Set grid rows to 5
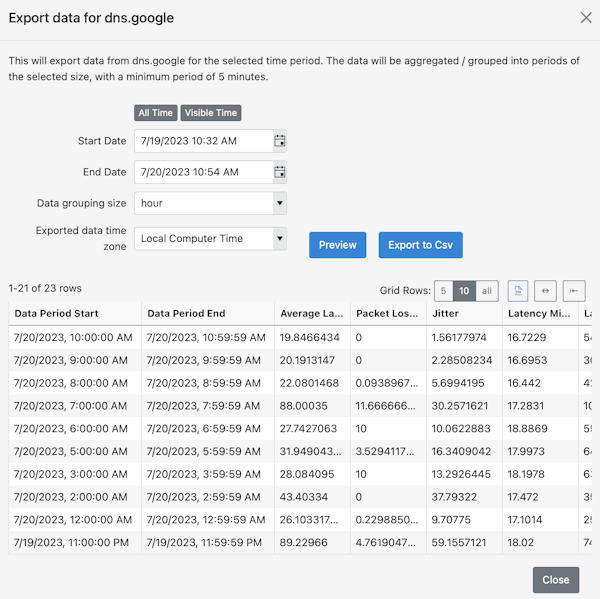The width and height of the screenshot is (600, 599). pyautogui.click(x=443, y=291)
